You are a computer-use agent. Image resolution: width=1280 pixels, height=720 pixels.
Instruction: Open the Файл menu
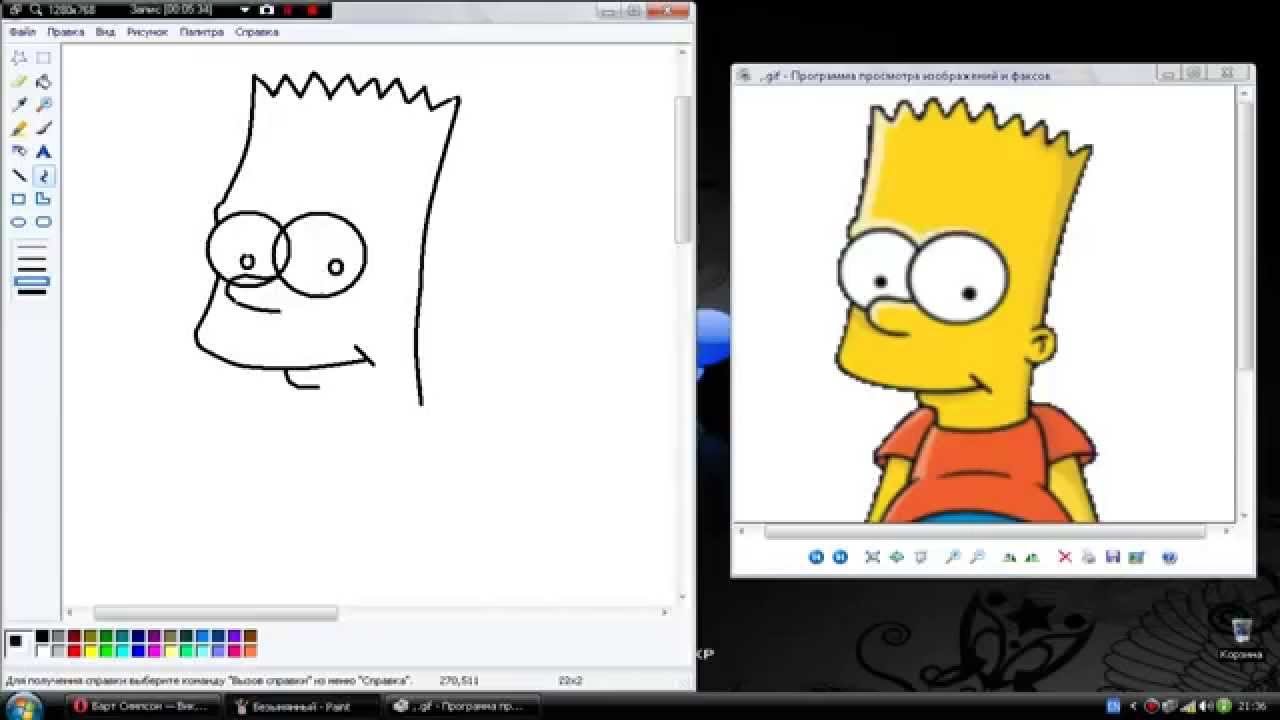(22, 32)
